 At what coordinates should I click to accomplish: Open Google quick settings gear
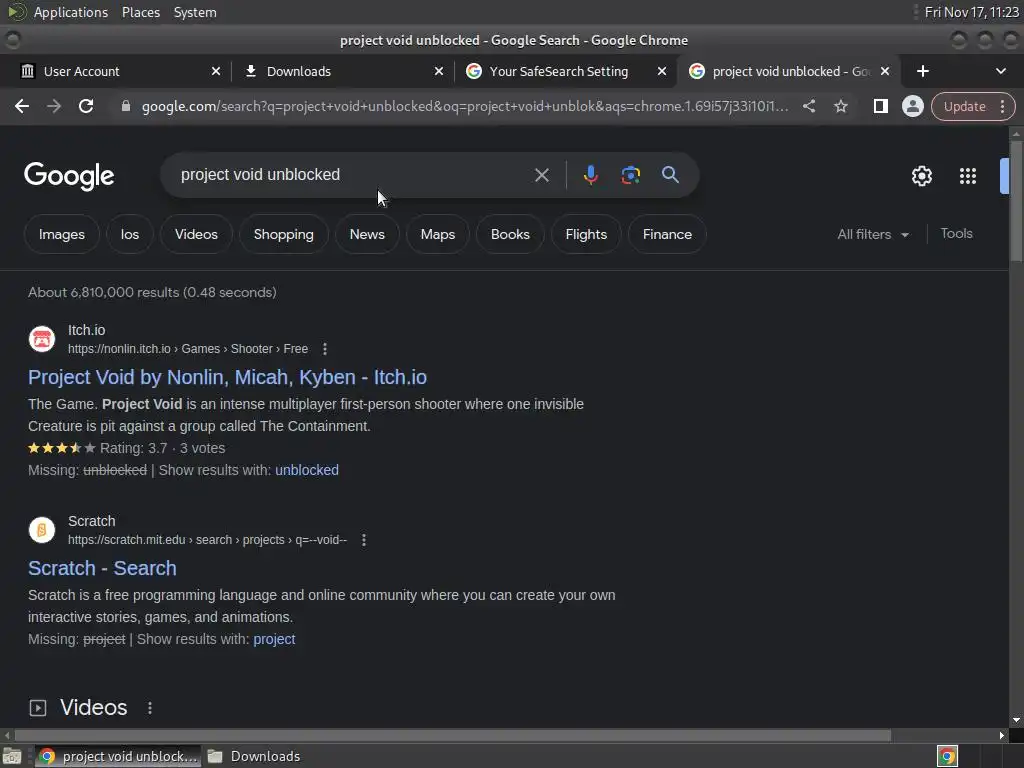tap(921, 176)
